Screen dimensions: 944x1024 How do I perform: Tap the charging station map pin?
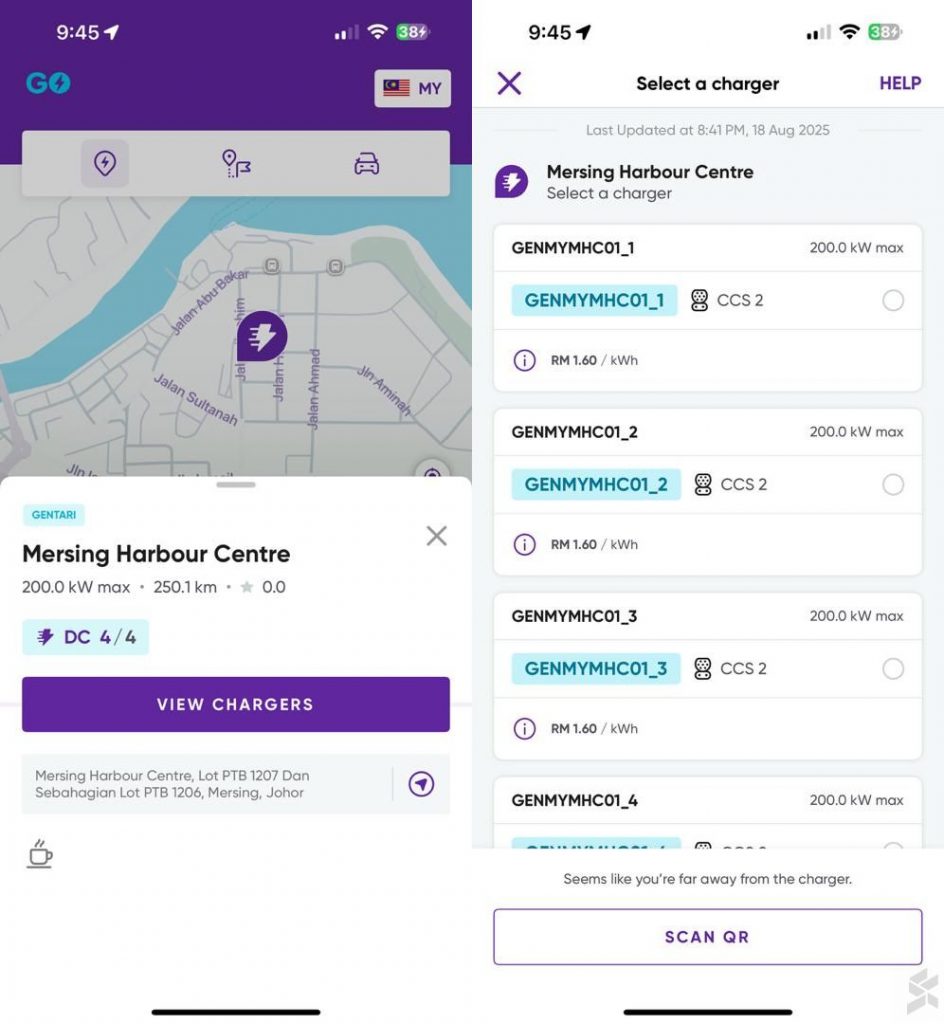coord(262,336)
